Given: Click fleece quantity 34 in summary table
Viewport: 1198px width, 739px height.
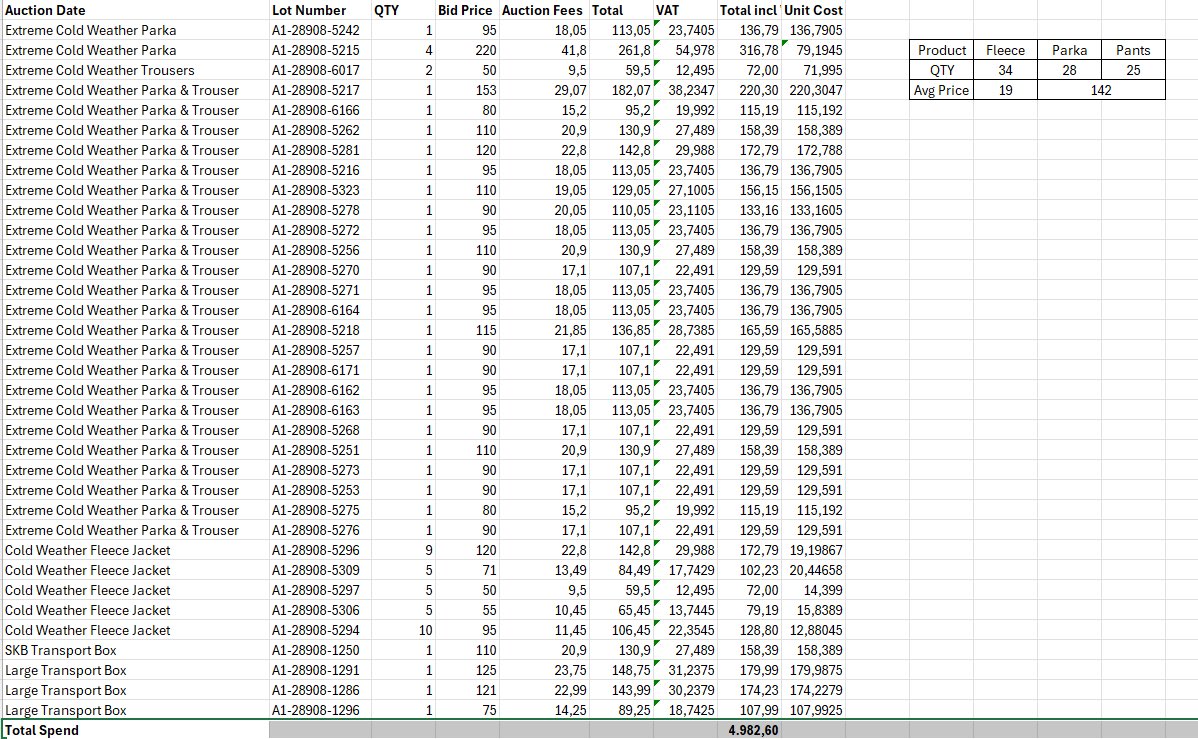Looking at the screenshot, I should pos(1005,70).
